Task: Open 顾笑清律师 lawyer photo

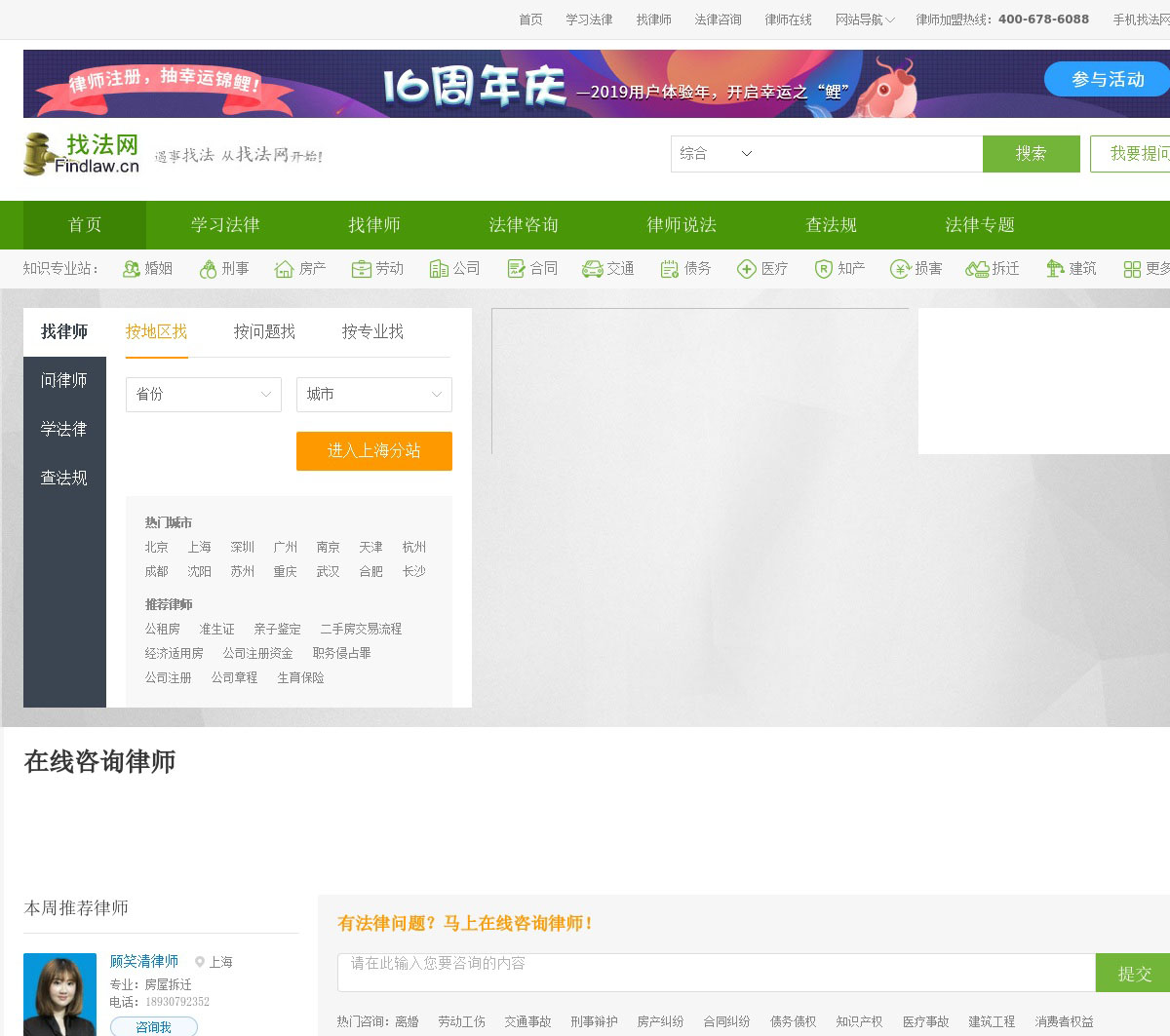Action: point(60,994)
